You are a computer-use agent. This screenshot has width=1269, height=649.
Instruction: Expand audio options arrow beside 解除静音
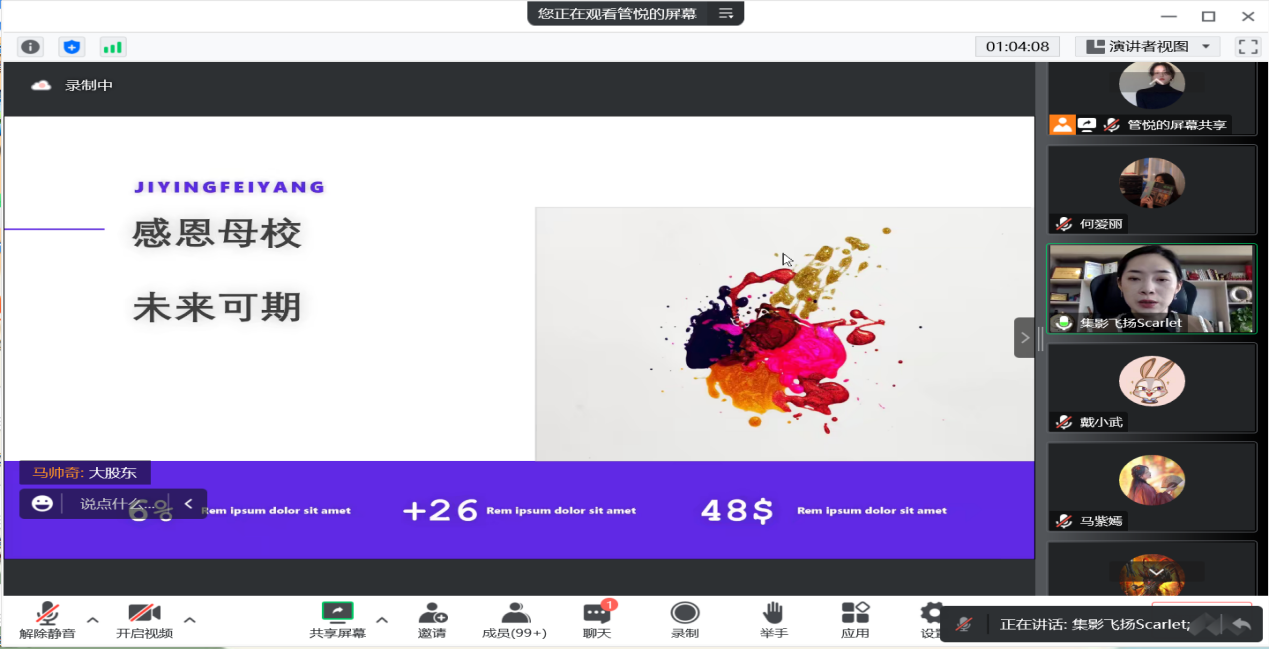[x=93, y=620]
